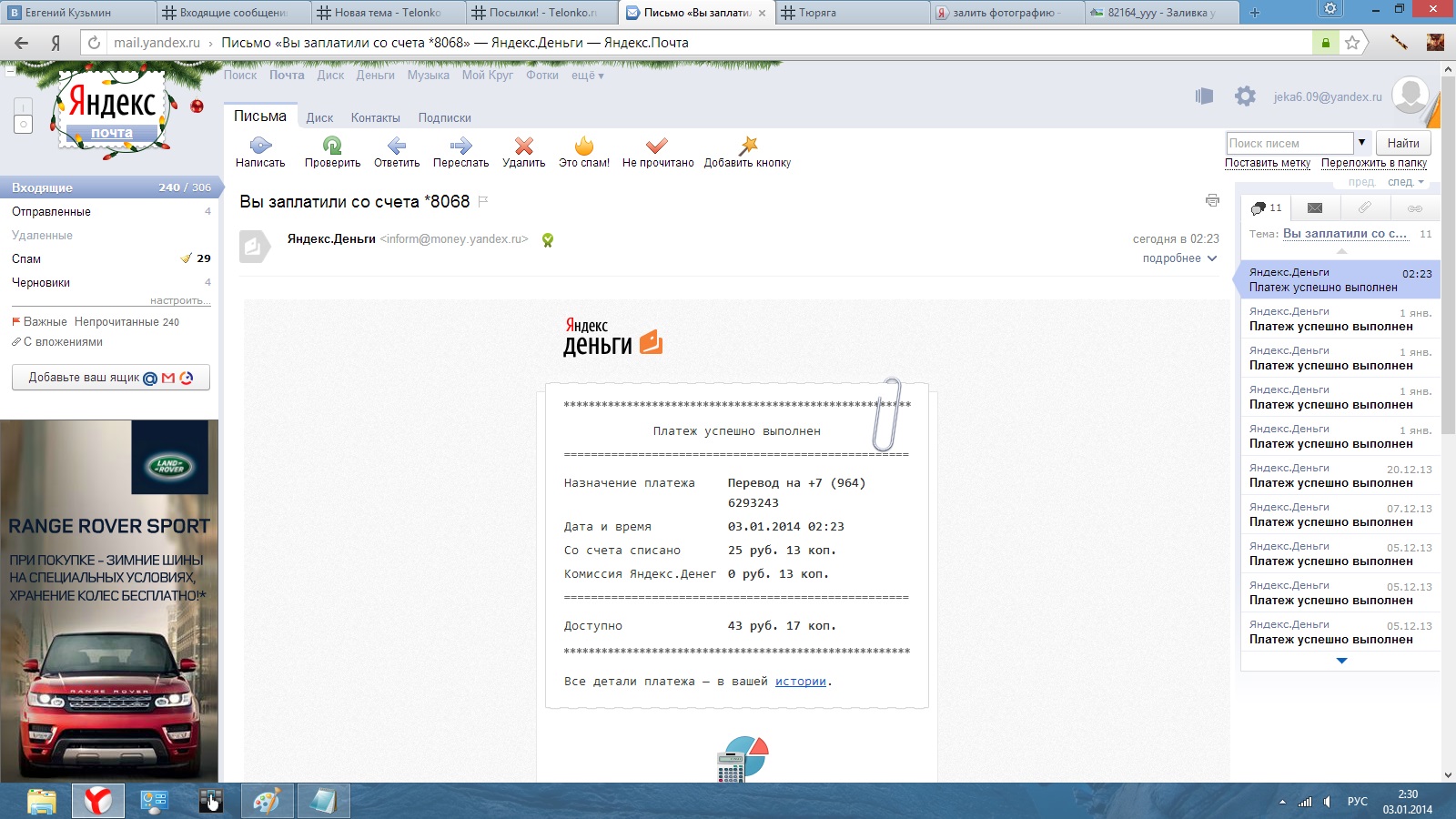The width and height of the screenshot is (1456, 819).
Task: Click jeka6.09@yandex.ru account name
Action: click(1328, 96)
